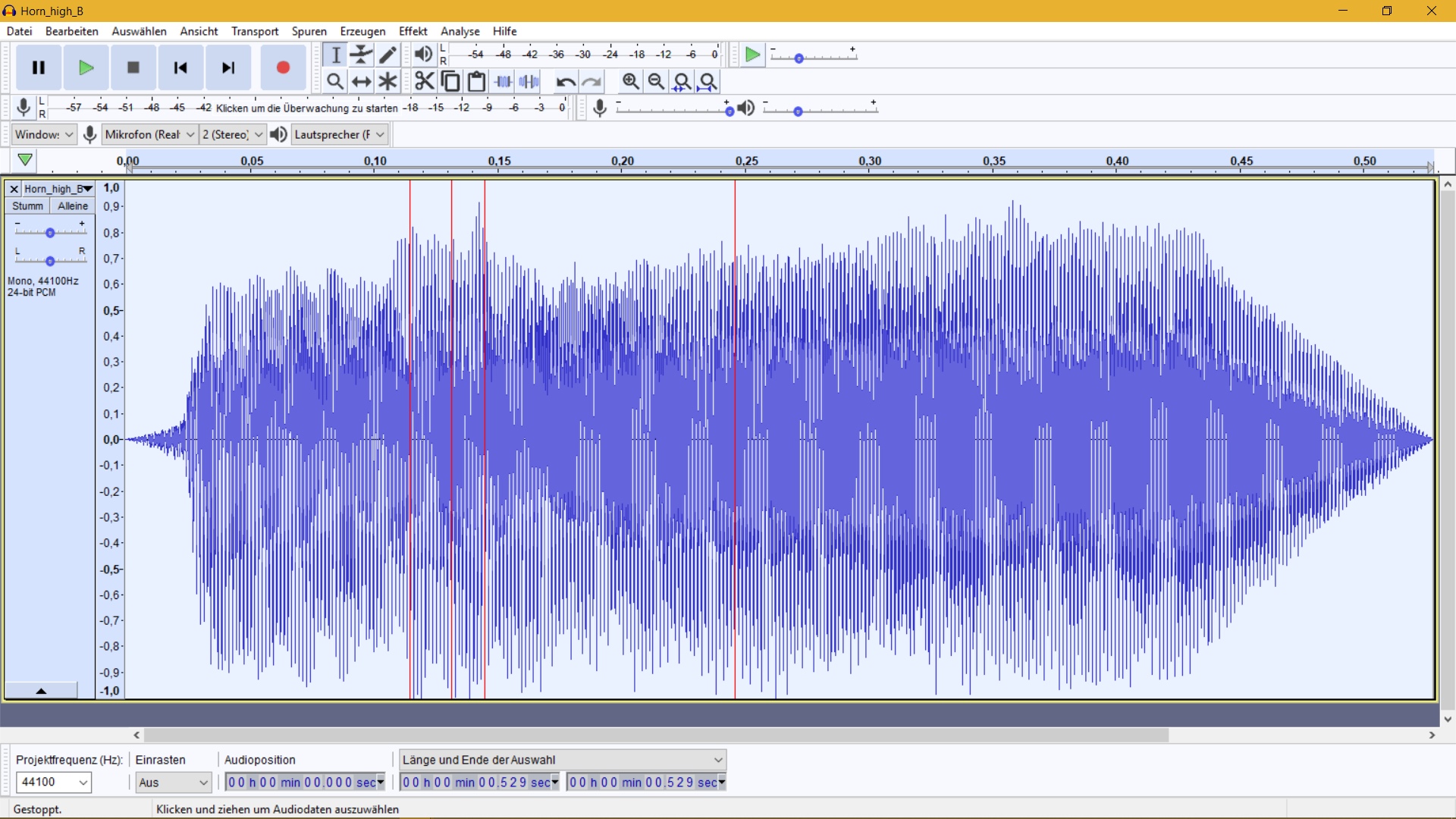1456x819 pixels.
Task: Open the Effekt menu
Action: click(x=413, y=31)
